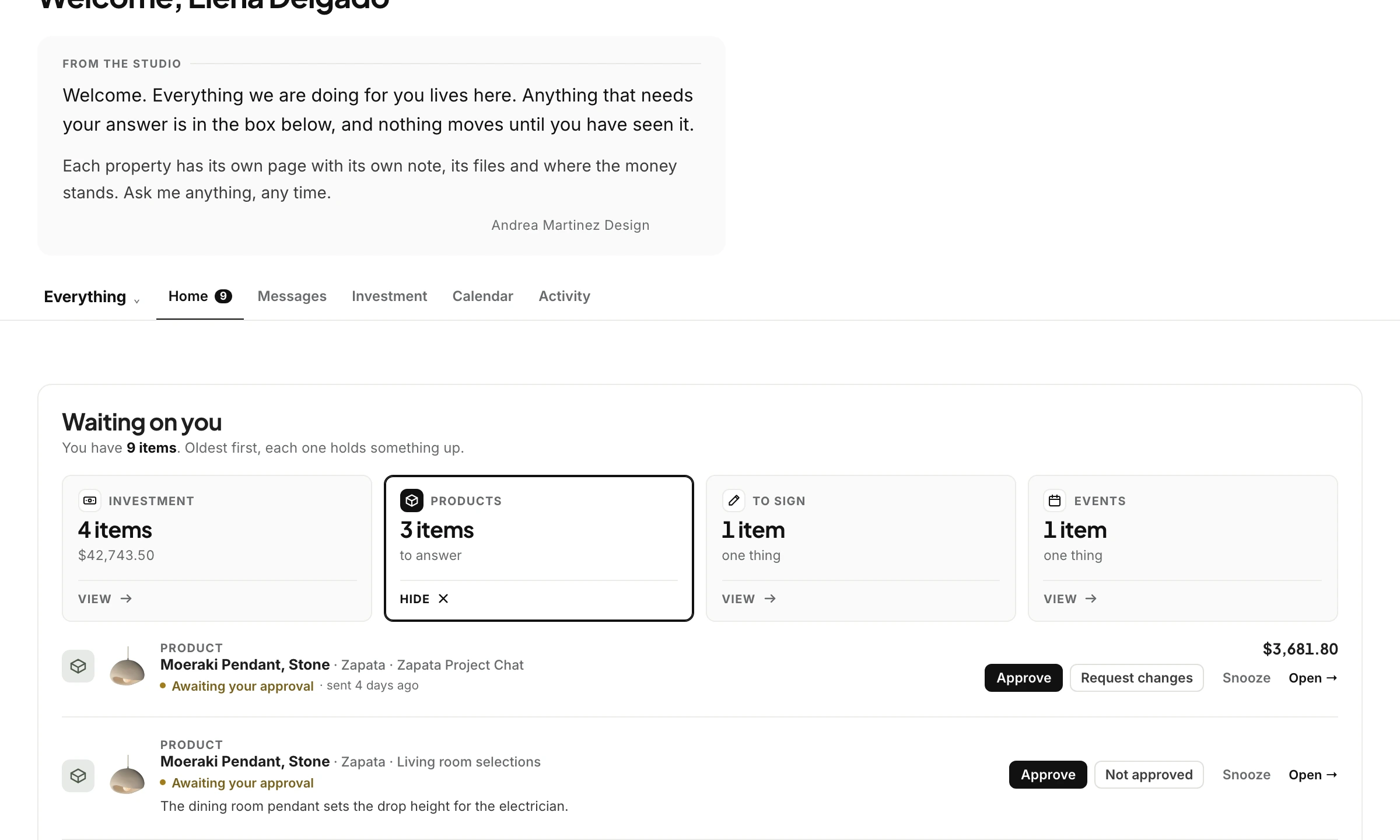Mark Living room pendant as Not approved
The height and width of the screenshot is (840, 1400).
(x=1149, y=775)
